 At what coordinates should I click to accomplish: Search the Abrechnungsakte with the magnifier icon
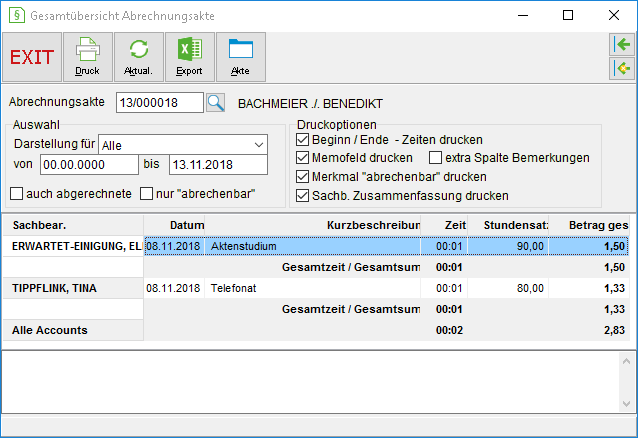pyautogui.click(x=216, y=103)
